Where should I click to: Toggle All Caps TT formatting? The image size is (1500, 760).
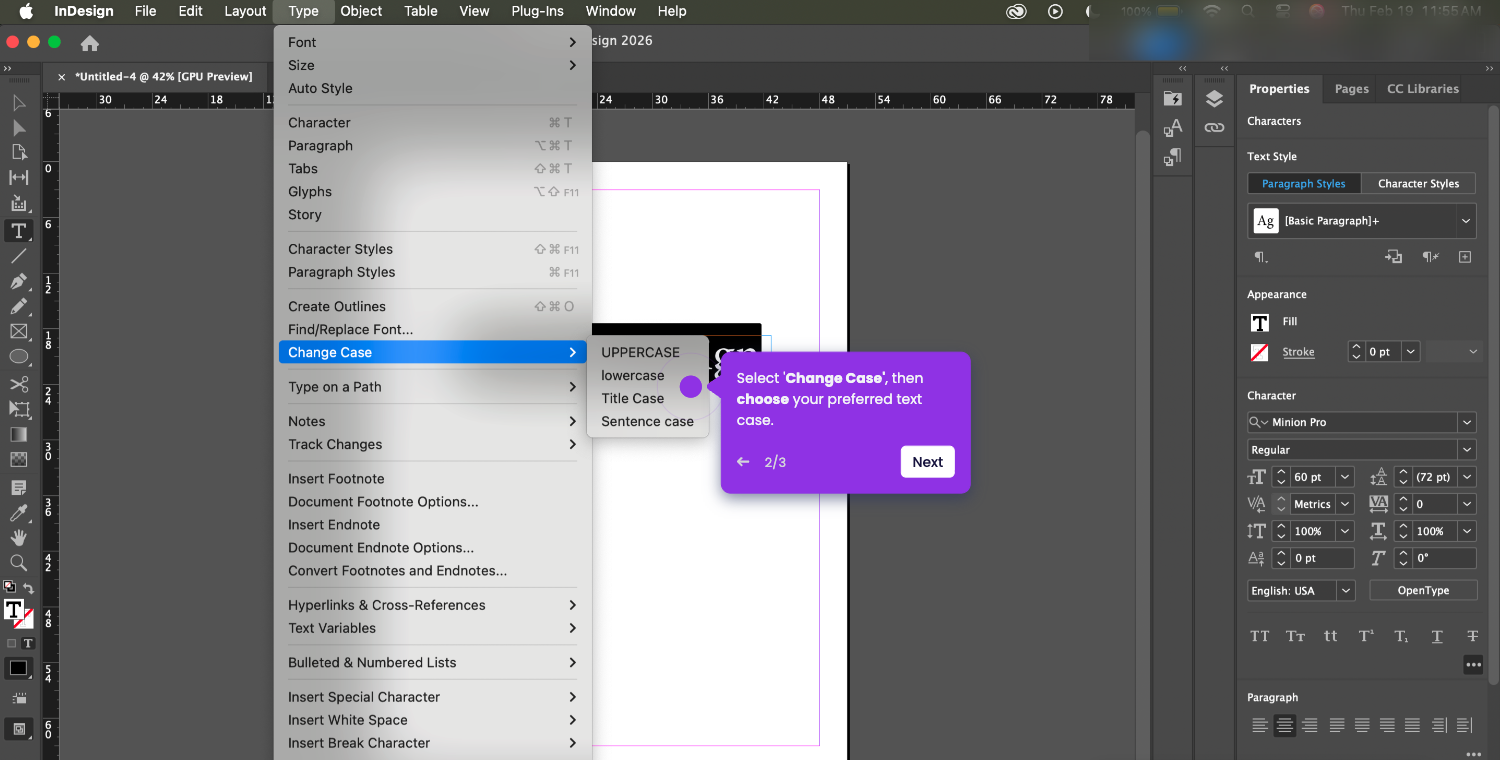tap(1260, 636)
